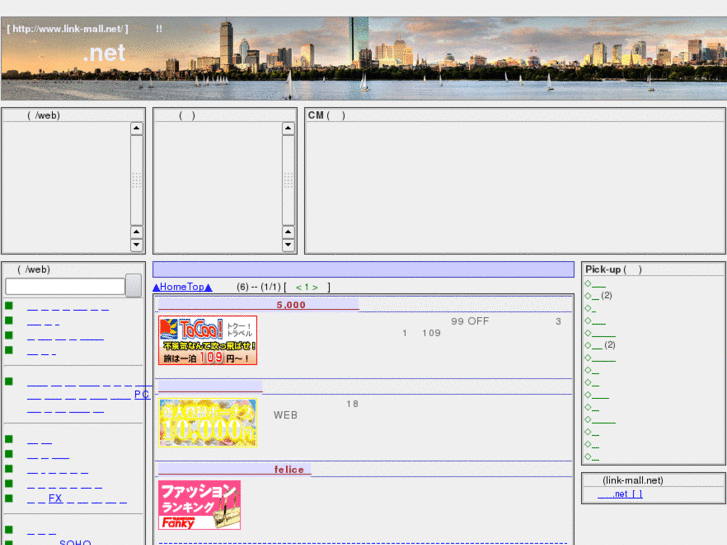The image size is (727, 545).
Task: Click the bottom down arrow in middle top panel scrollbar
Action: click(x=289, y=245)
